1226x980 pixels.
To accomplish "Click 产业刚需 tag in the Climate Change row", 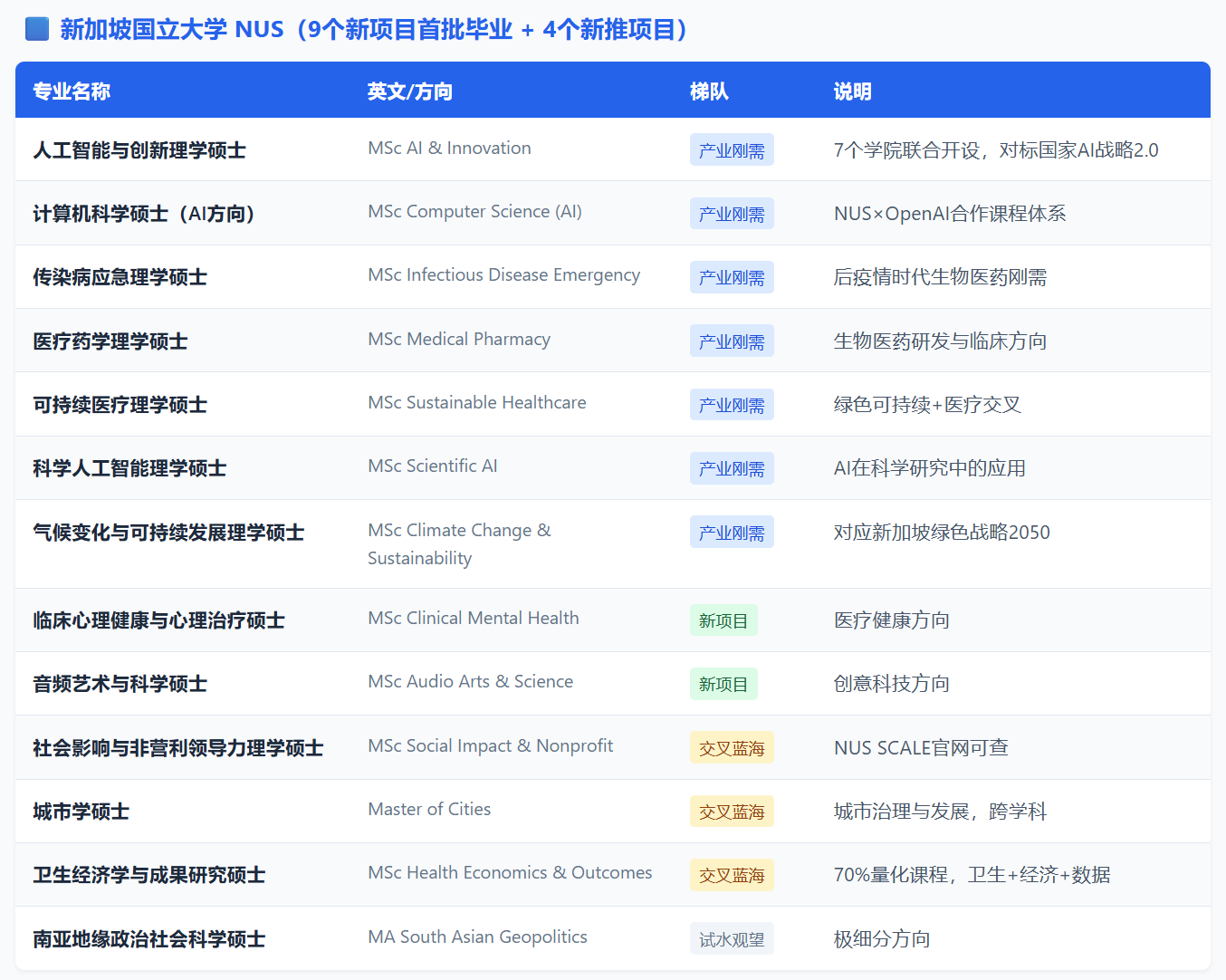I will (732, 533).
